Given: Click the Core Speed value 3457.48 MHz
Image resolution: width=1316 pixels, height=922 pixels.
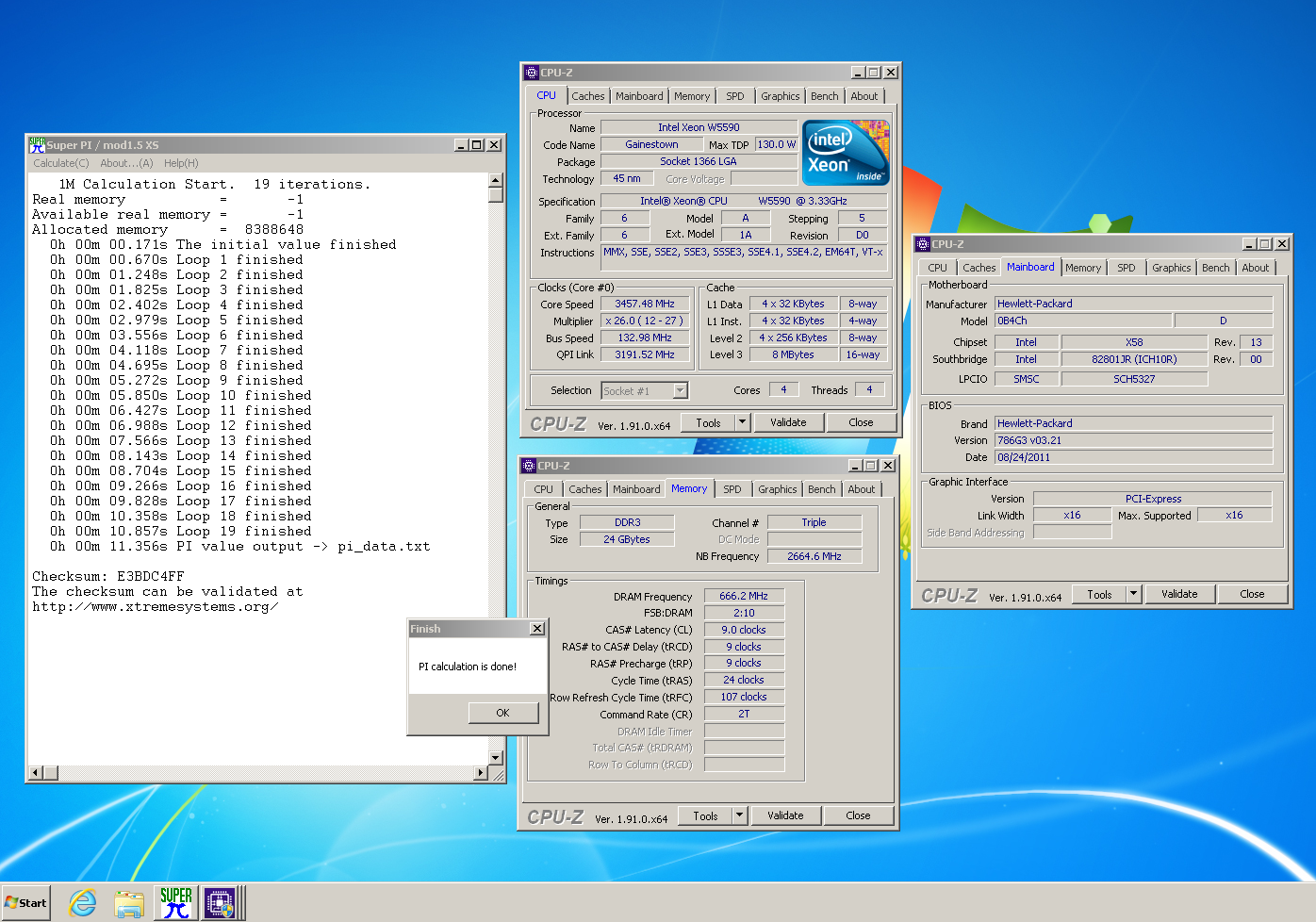Looking at the screenshot, I should pos(645,304).
